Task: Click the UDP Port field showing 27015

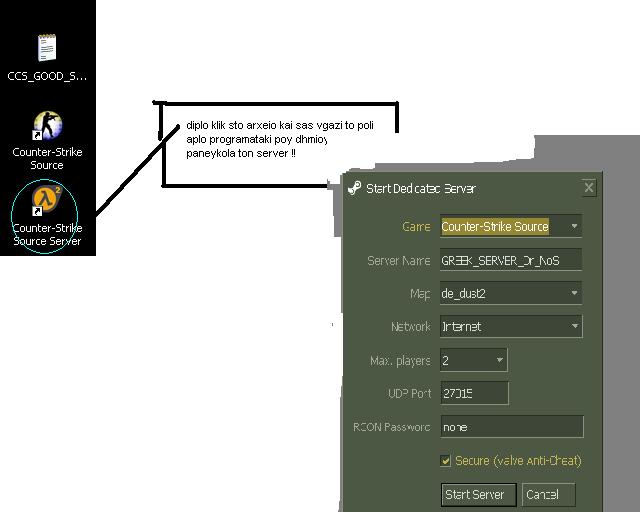Action: pyautogui.click(x=474, y=393)
